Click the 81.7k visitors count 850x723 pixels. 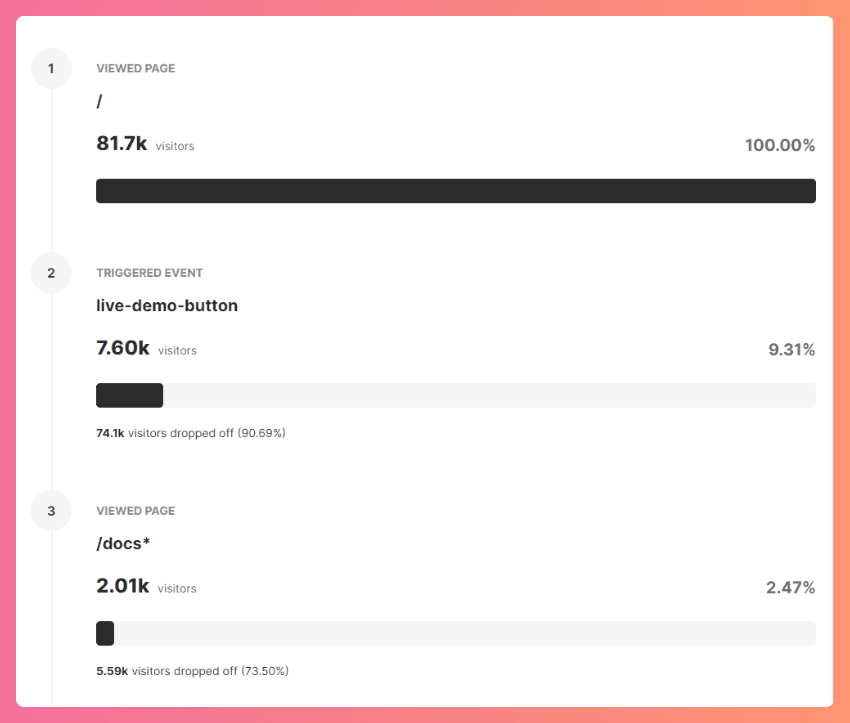(x=122, y=144)
